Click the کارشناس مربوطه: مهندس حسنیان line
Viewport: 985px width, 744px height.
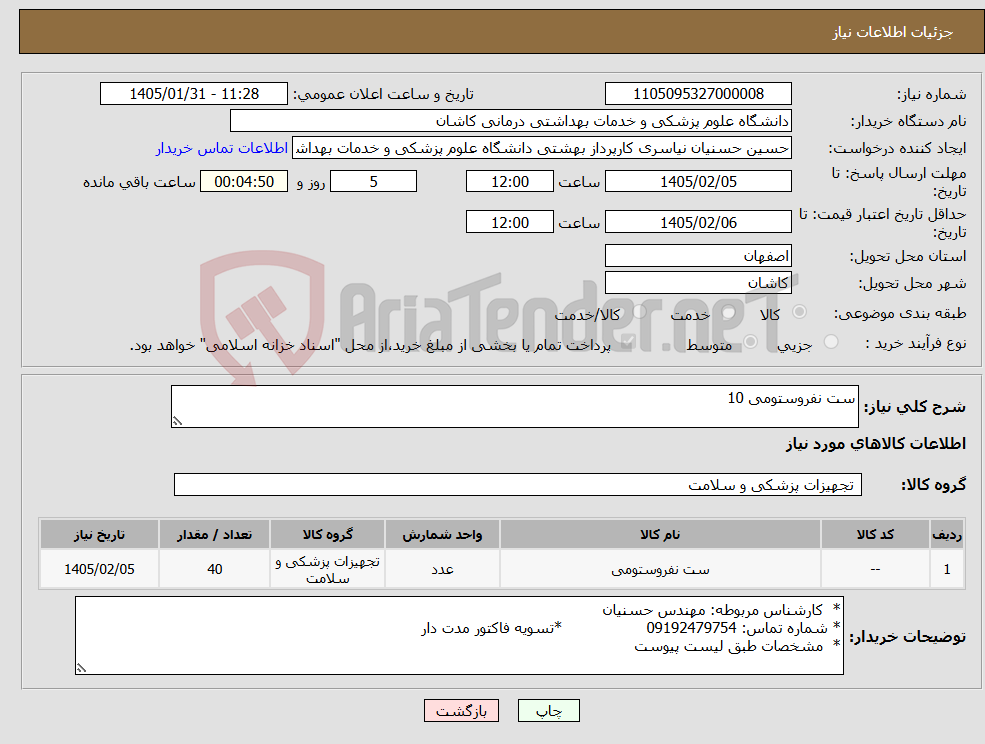[712, 610]
